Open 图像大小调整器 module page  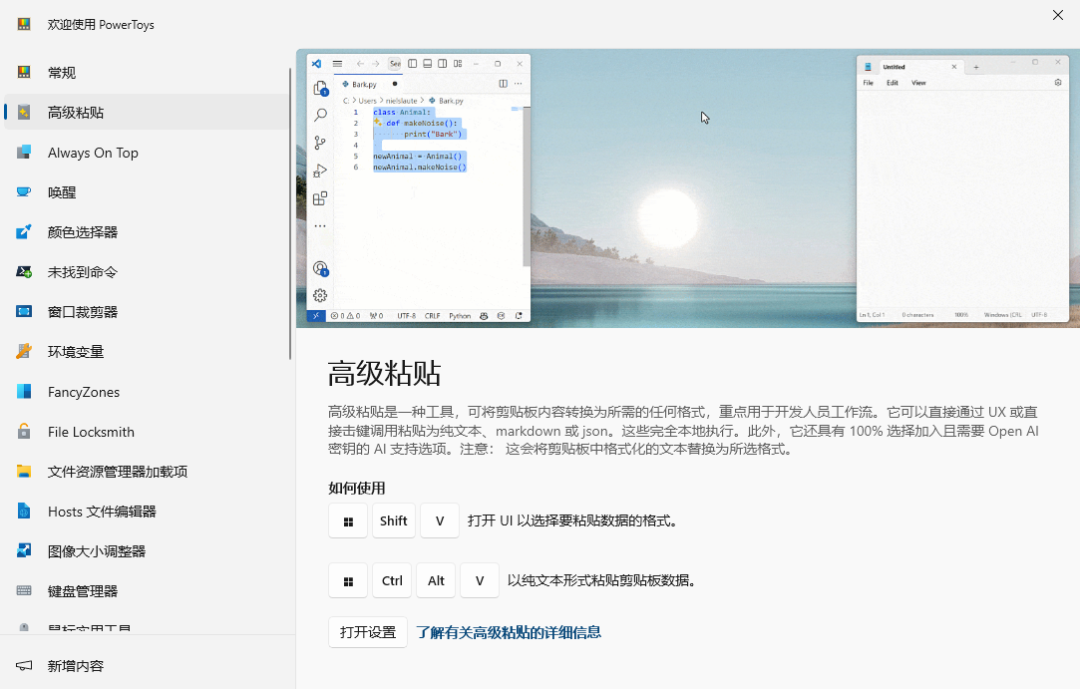tap(145, 552)
